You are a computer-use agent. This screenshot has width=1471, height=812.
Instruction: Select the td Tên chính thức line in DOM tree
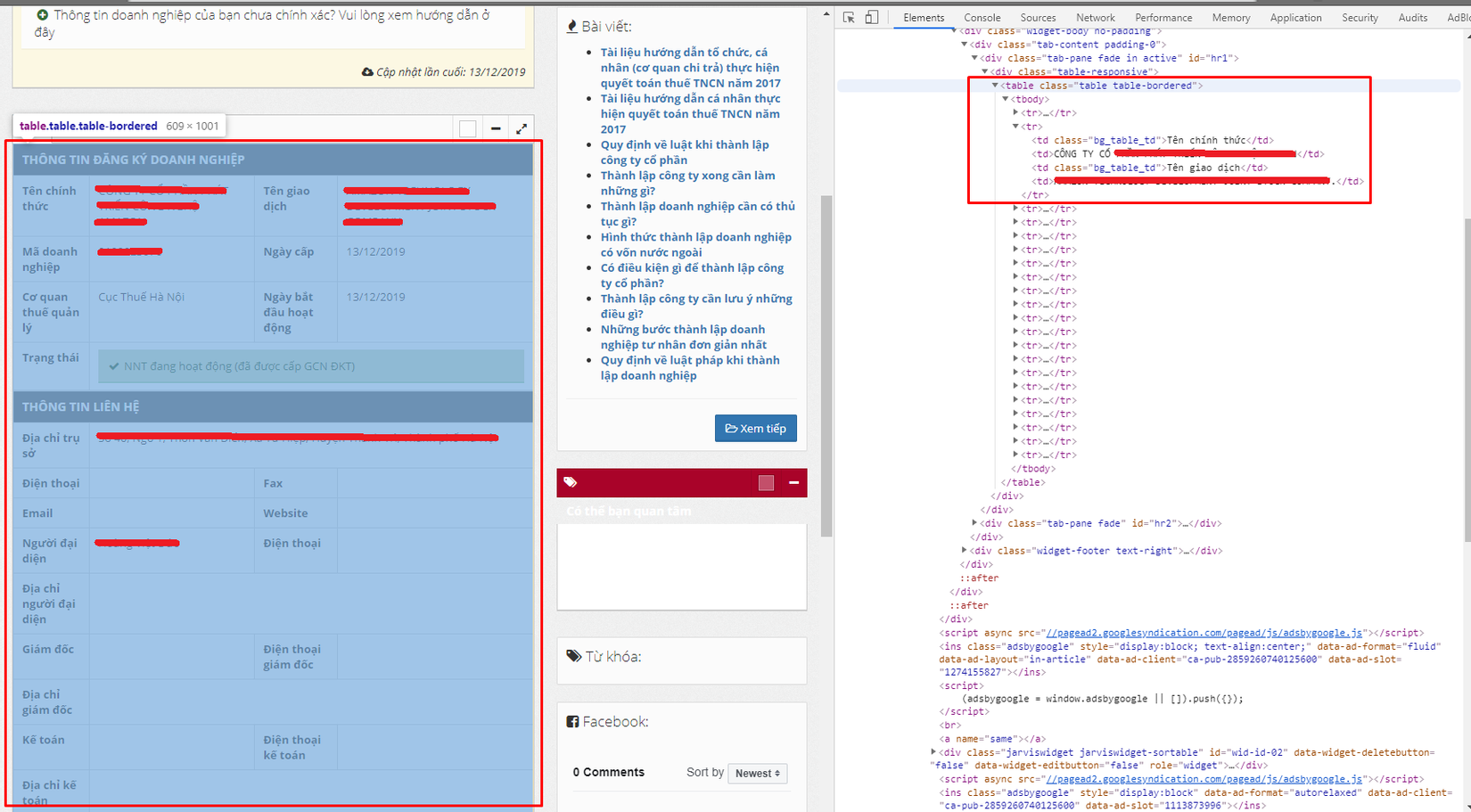click(x=1153, y=140)
